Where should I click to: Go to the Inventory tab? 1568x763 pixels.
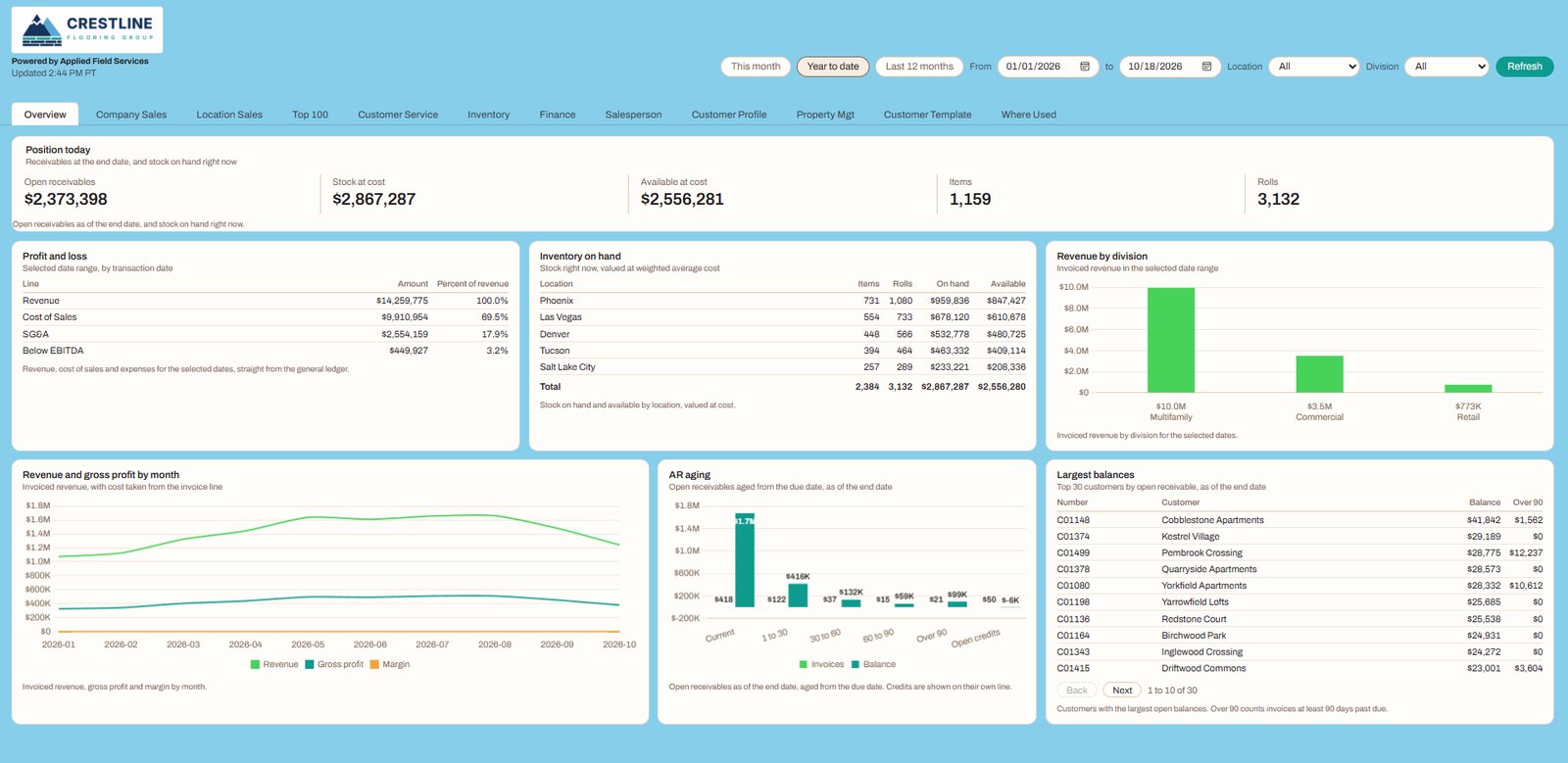pyautogui.click(x=488, y=115)
